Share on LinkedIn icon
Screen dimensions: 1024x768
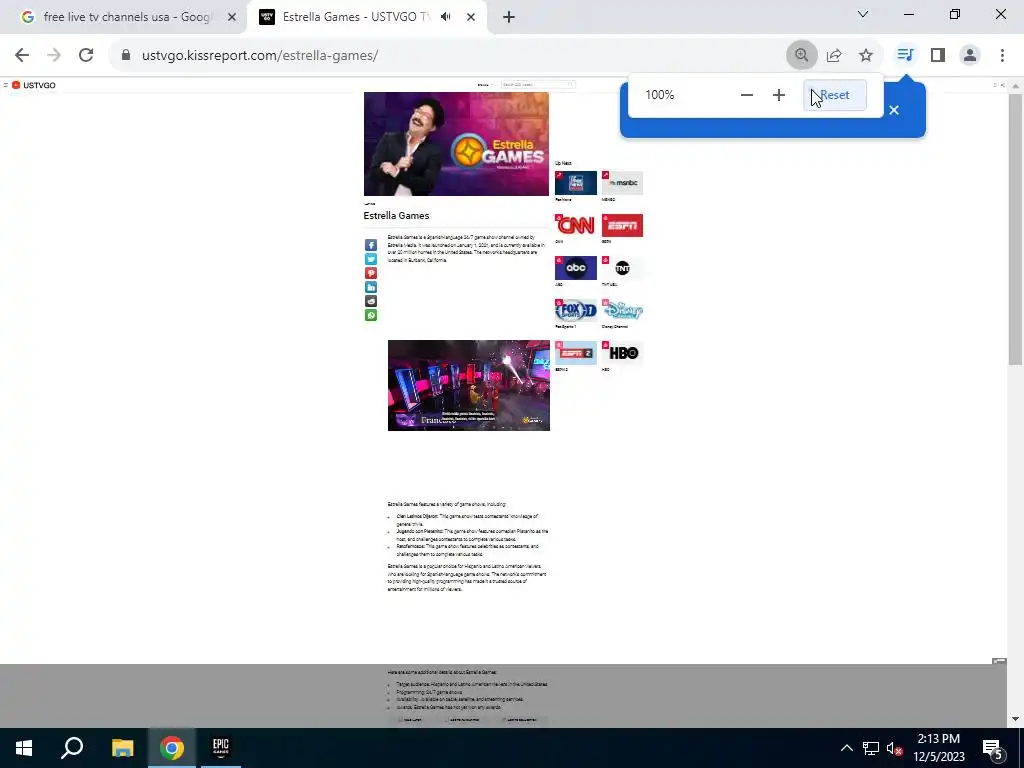point(371,287)
